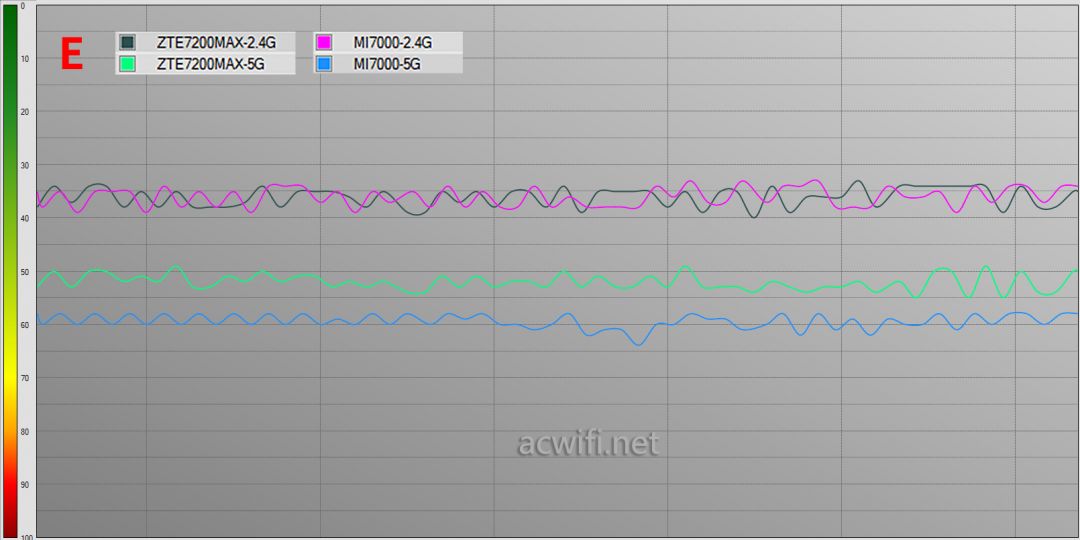Select the MI7000-2.4G legend label
Screen dimensions: 1080x540
click(393, 43)
